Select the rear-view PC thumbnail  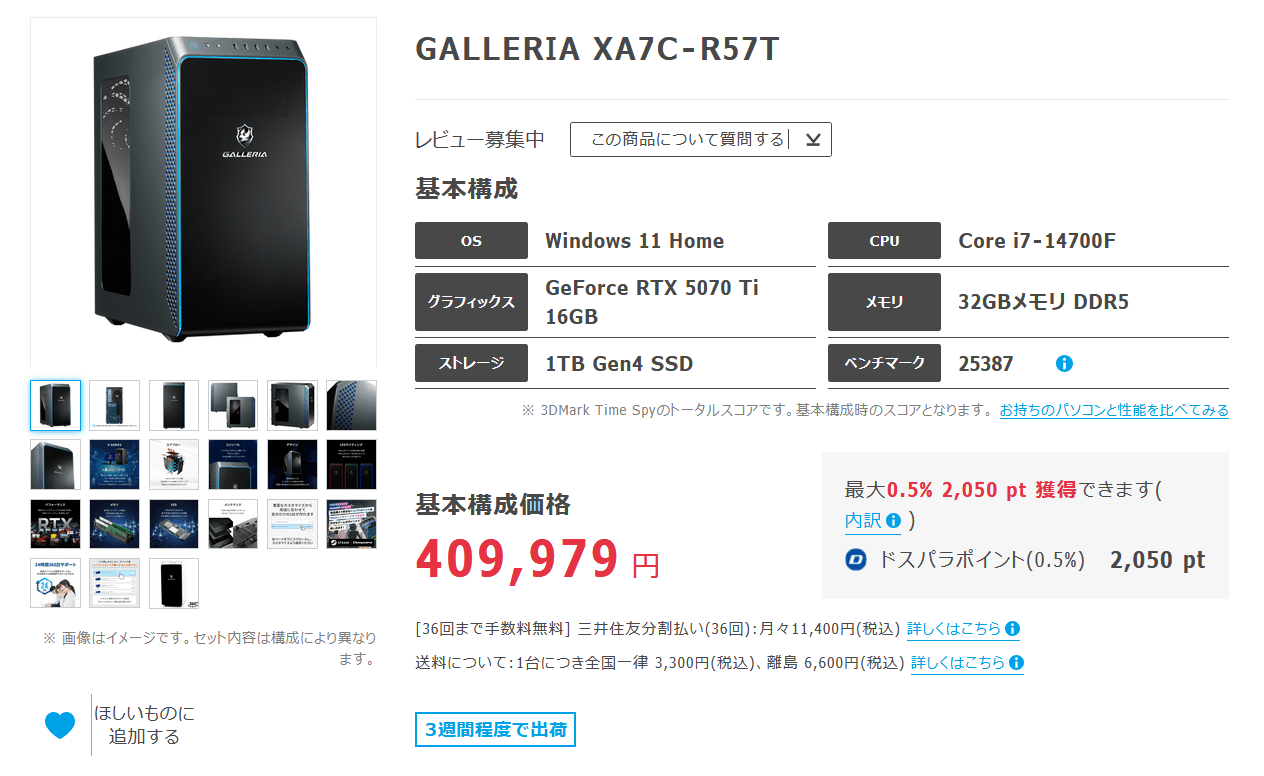[115, 405]
